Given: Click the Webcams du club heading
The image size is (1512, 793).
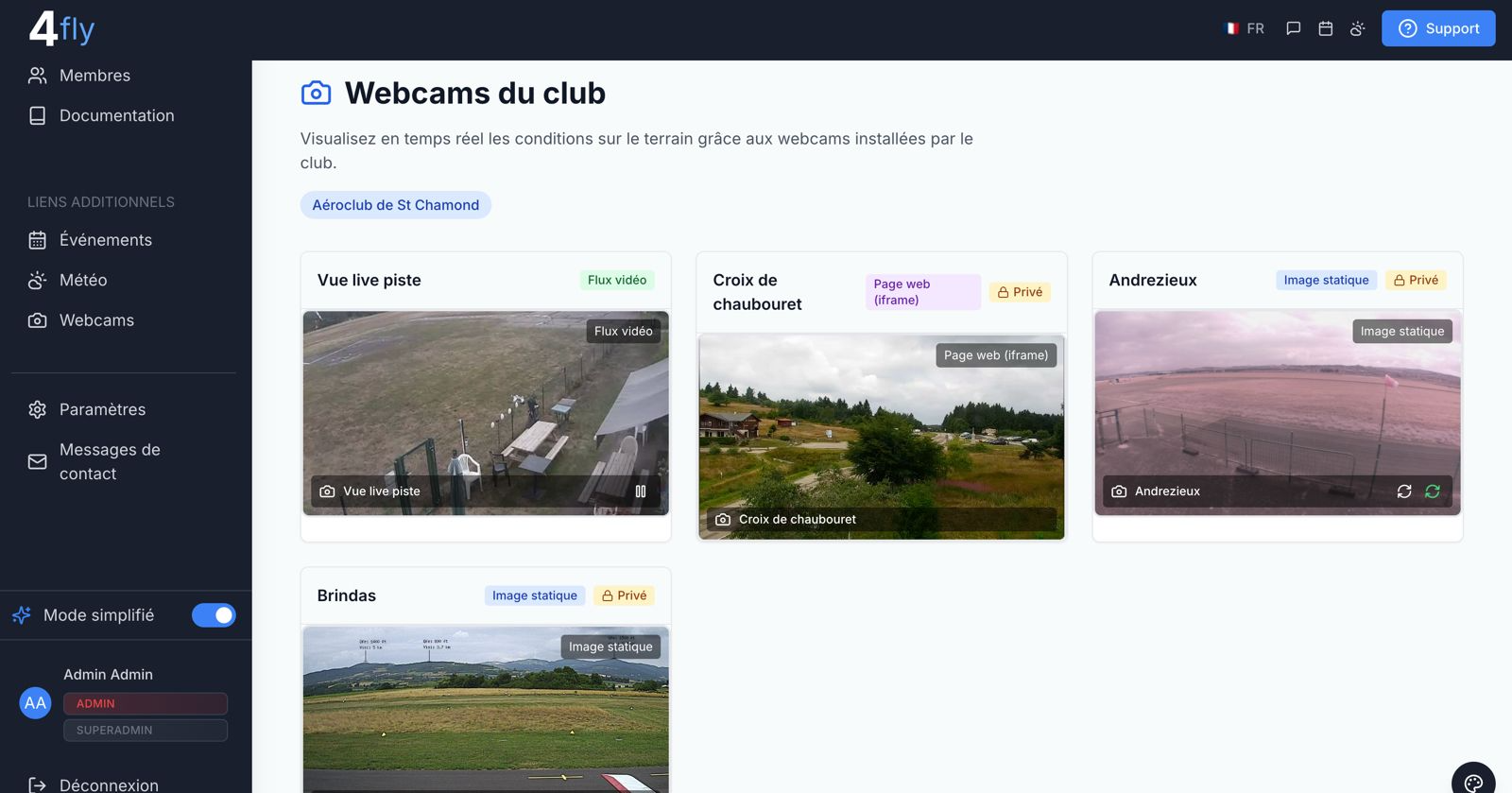Looking at the screenshot, I should [x=475, y=93].
